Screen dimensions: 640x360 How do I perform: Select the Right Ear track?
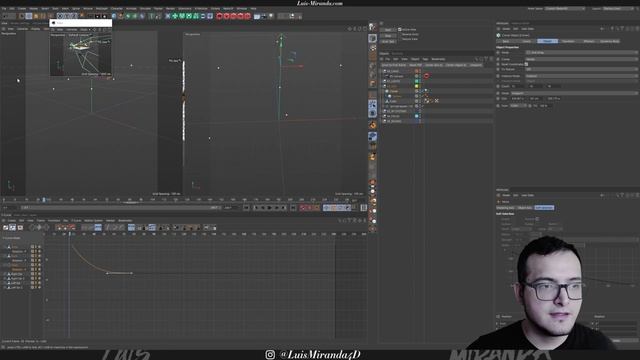[x=17, y=274]
